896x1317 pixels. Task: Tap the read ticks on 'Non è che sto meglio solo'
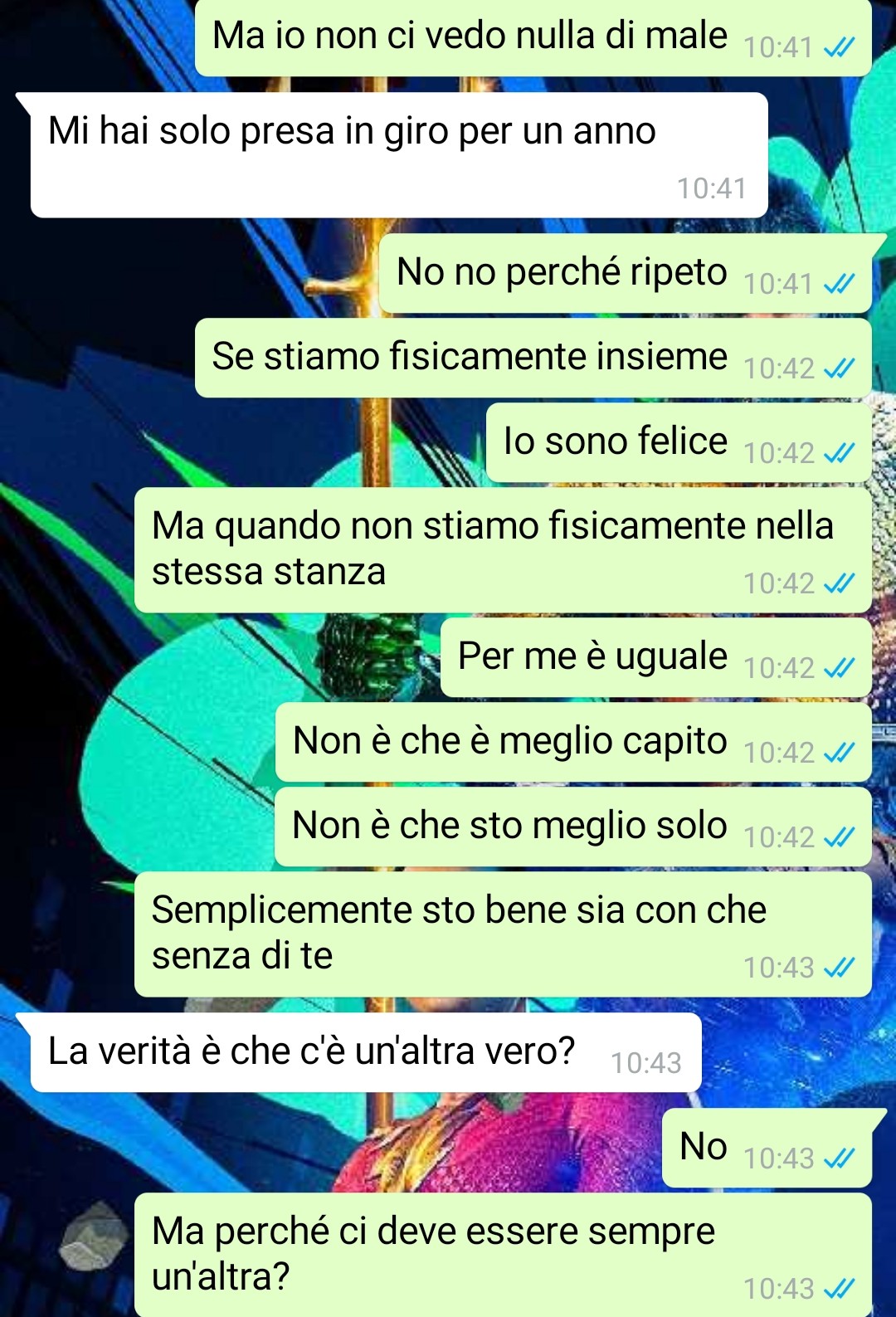(839, 837)
